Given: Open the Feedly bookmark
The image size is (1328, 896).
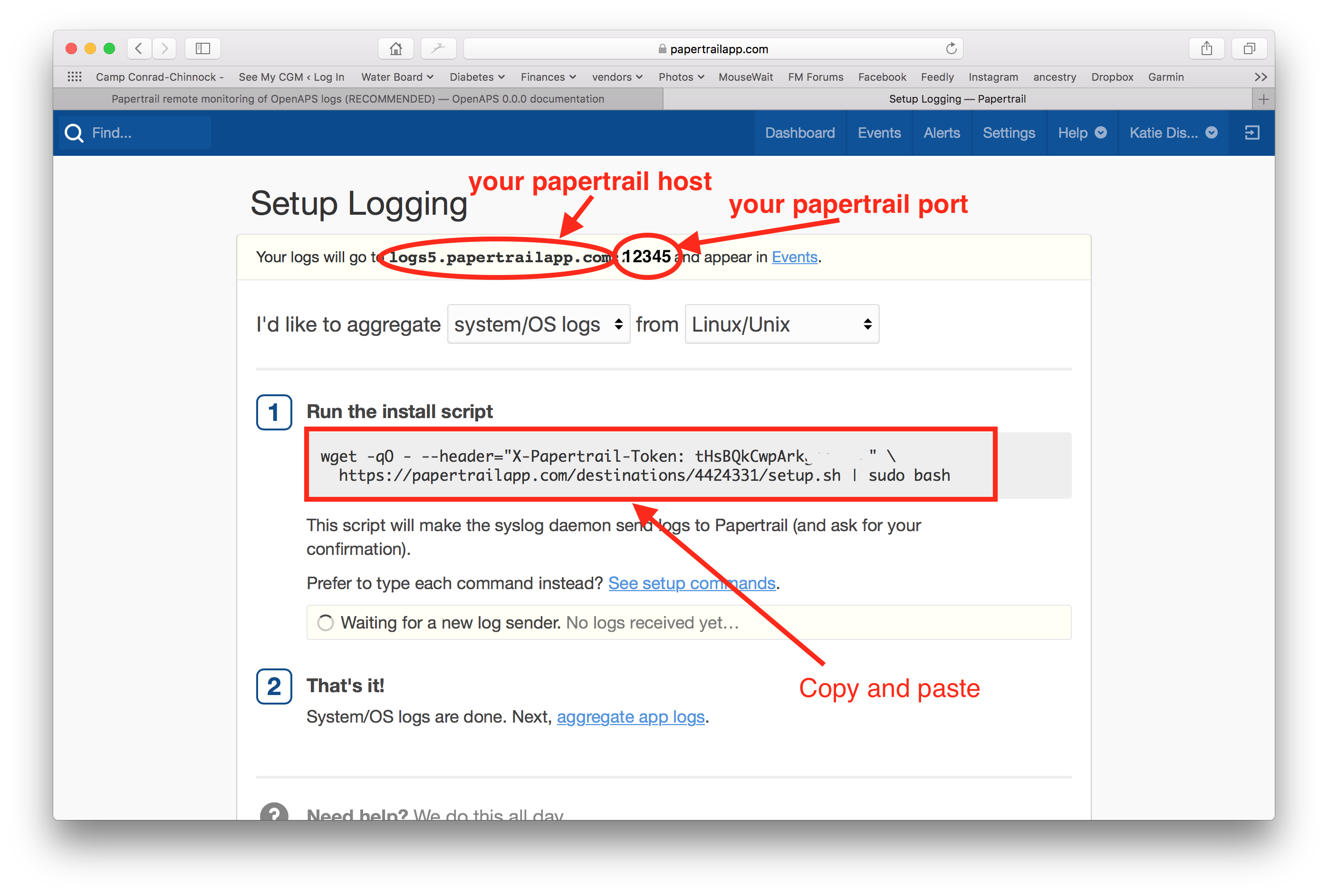Looking at the screenshot, I should [937, 76].
